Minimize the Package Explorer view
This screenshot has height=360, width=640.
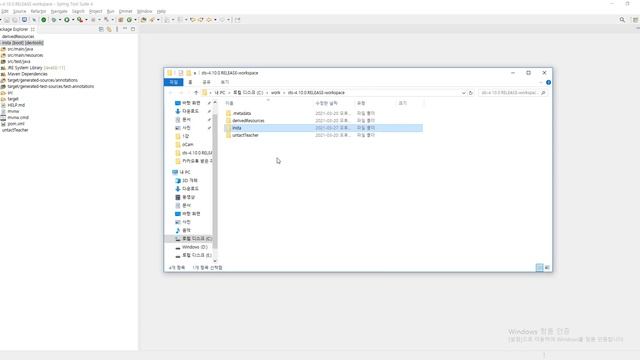pos(125,29)
